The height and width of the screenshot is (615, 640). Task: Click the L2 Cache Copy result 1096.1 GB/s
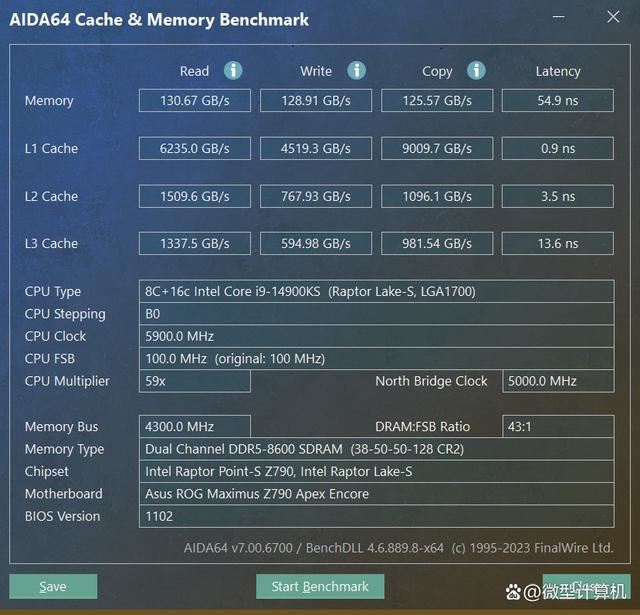click(x=436, y=196)
